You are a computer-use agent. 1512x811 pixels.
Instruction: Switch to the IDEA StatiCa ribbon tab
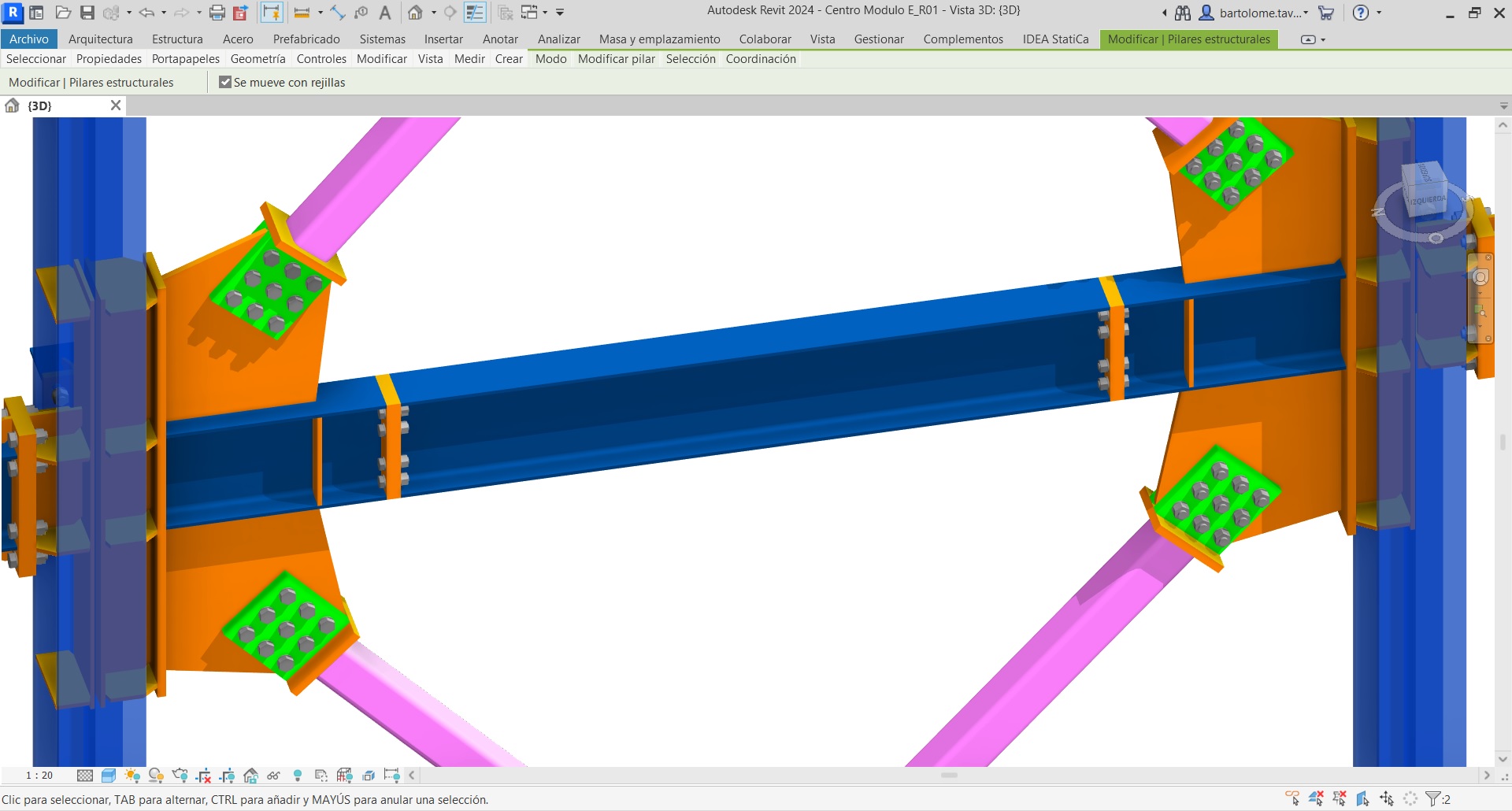(x=1055, y=39)
